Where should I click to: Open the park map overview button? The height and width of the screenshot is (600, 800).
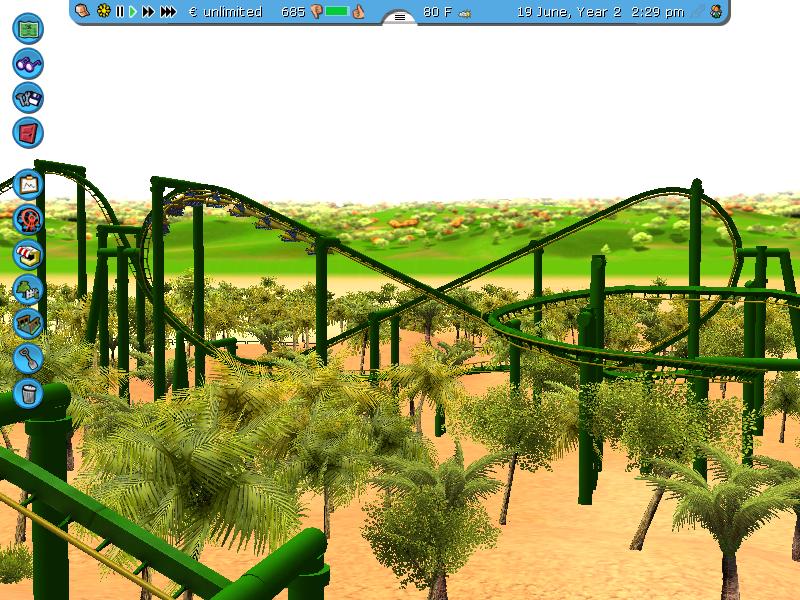(x=28, y=29)
